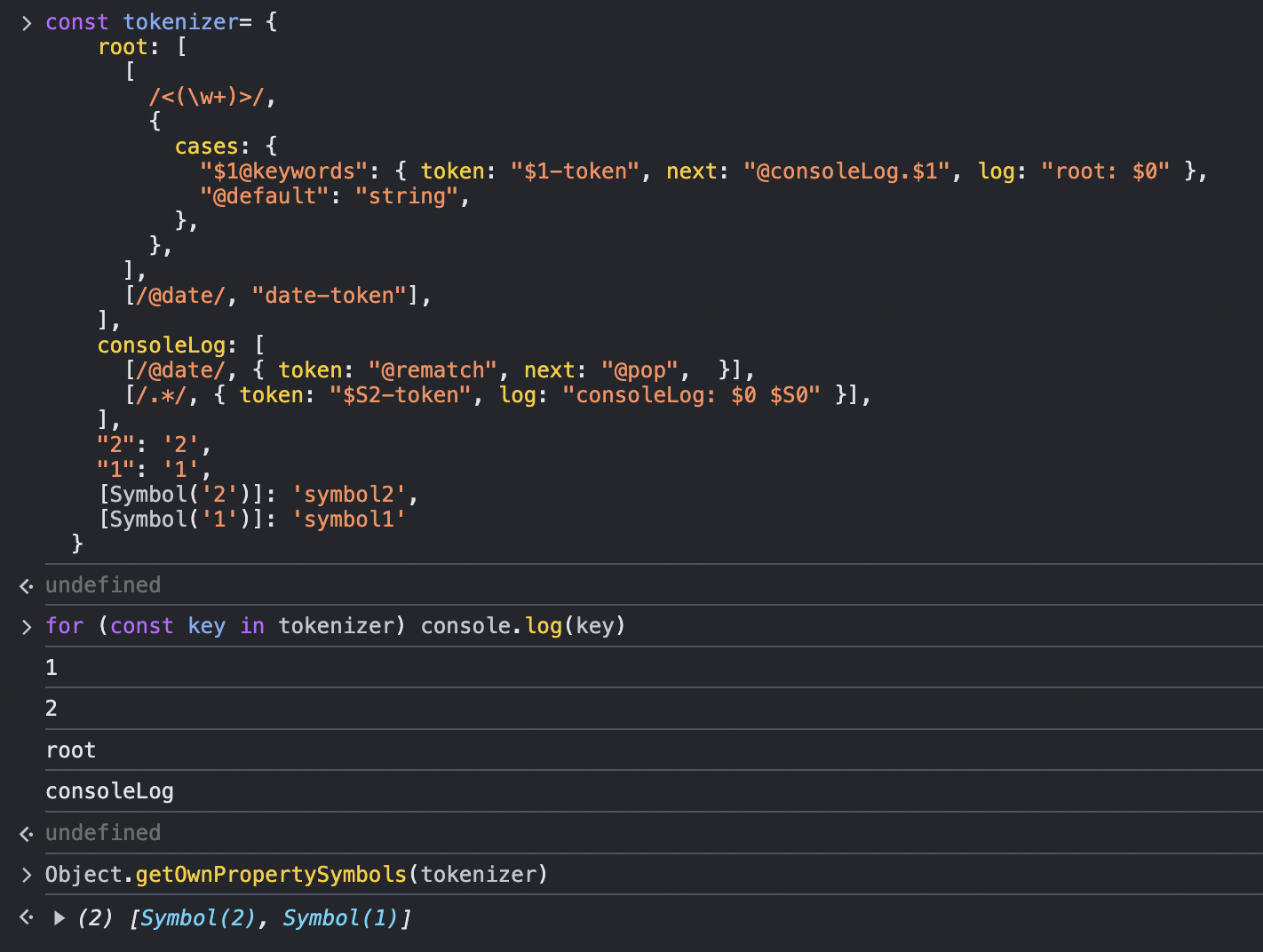Select Symbol(1) in the array preview
This screenshot has width=1263, height=952.
pos(340,918)
